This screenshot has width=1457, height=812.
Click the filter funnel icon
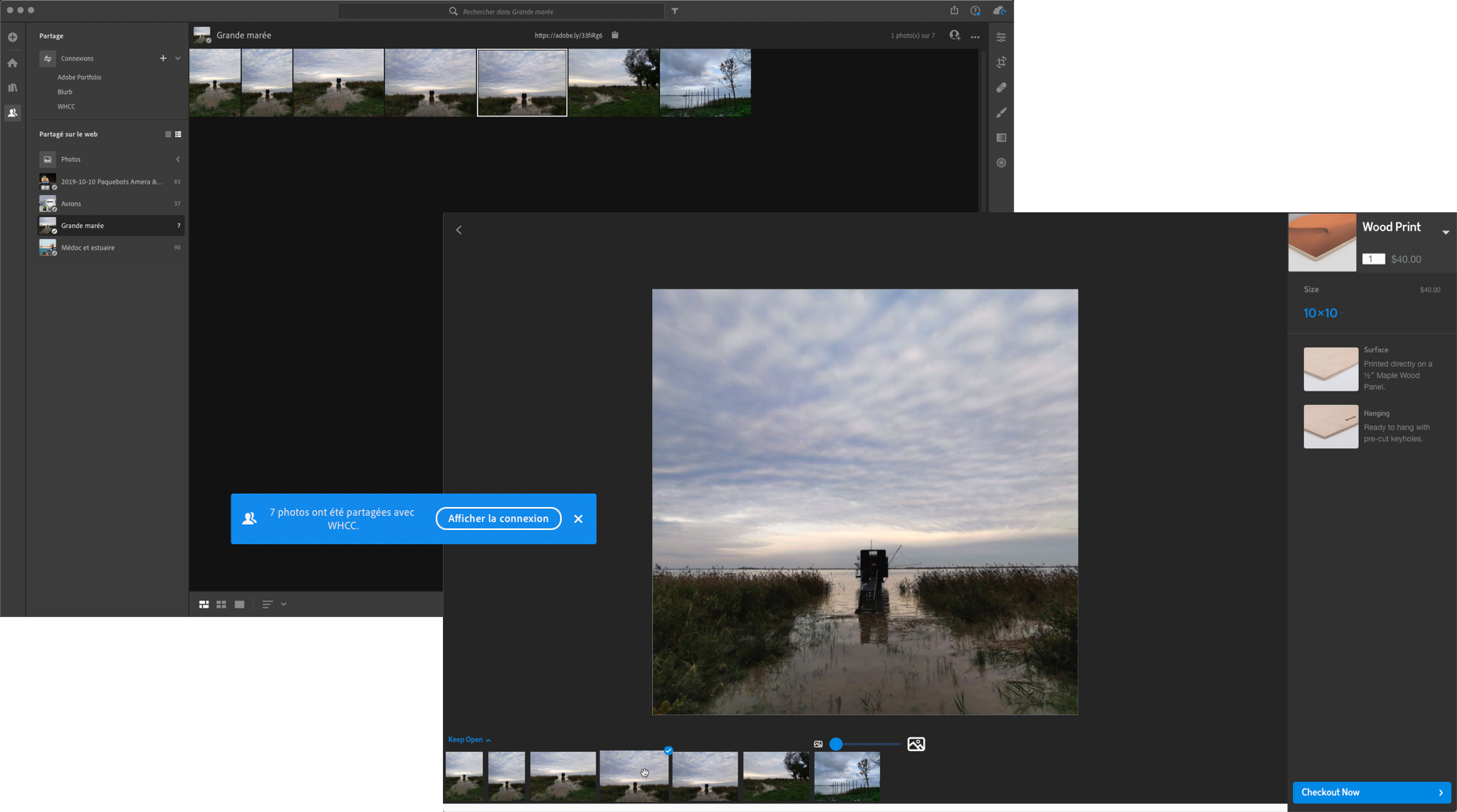click(675, 11)
